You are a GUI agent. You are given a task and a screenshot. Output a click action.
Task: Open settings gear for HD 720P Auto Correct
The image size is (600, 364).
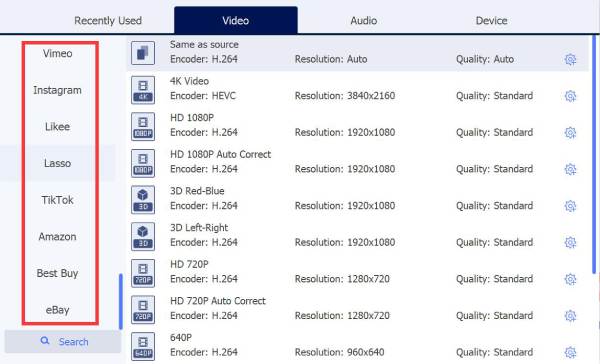570,316
